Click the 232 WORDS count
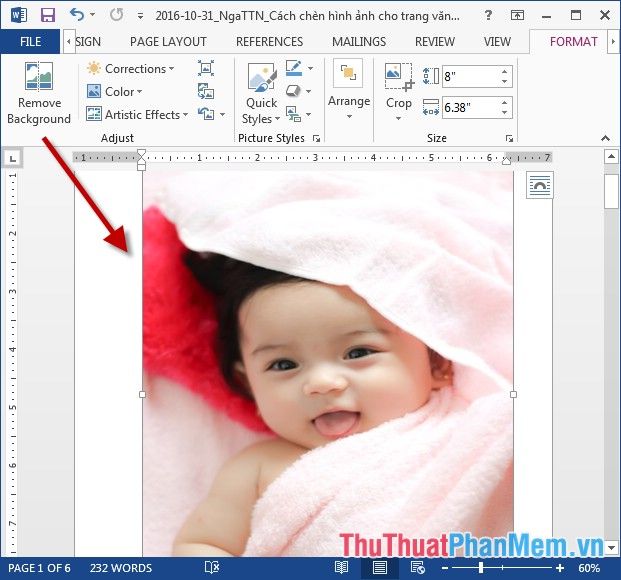The image size is (621, 580). click(x=121, y=568)
